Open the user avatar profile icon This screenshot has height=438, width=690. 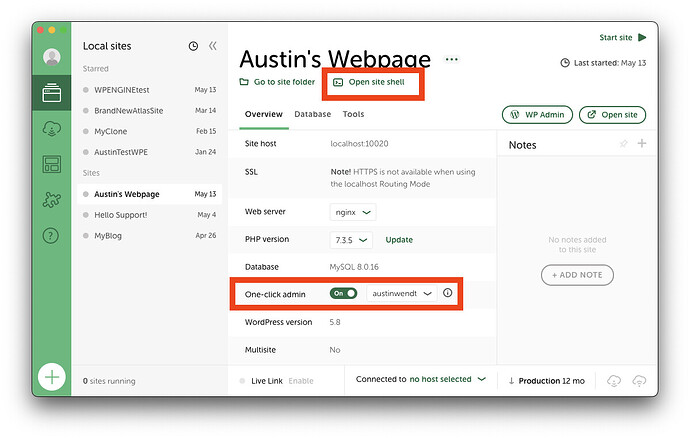(51, 57)
